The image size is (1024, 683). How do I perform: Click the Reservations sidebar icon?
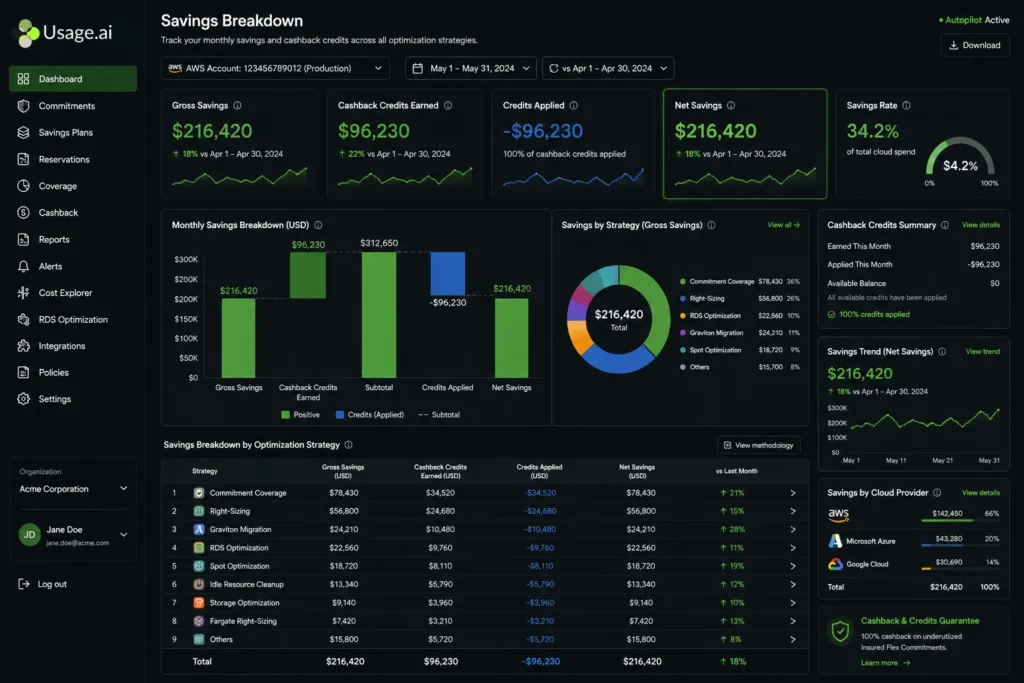point(24,159)
